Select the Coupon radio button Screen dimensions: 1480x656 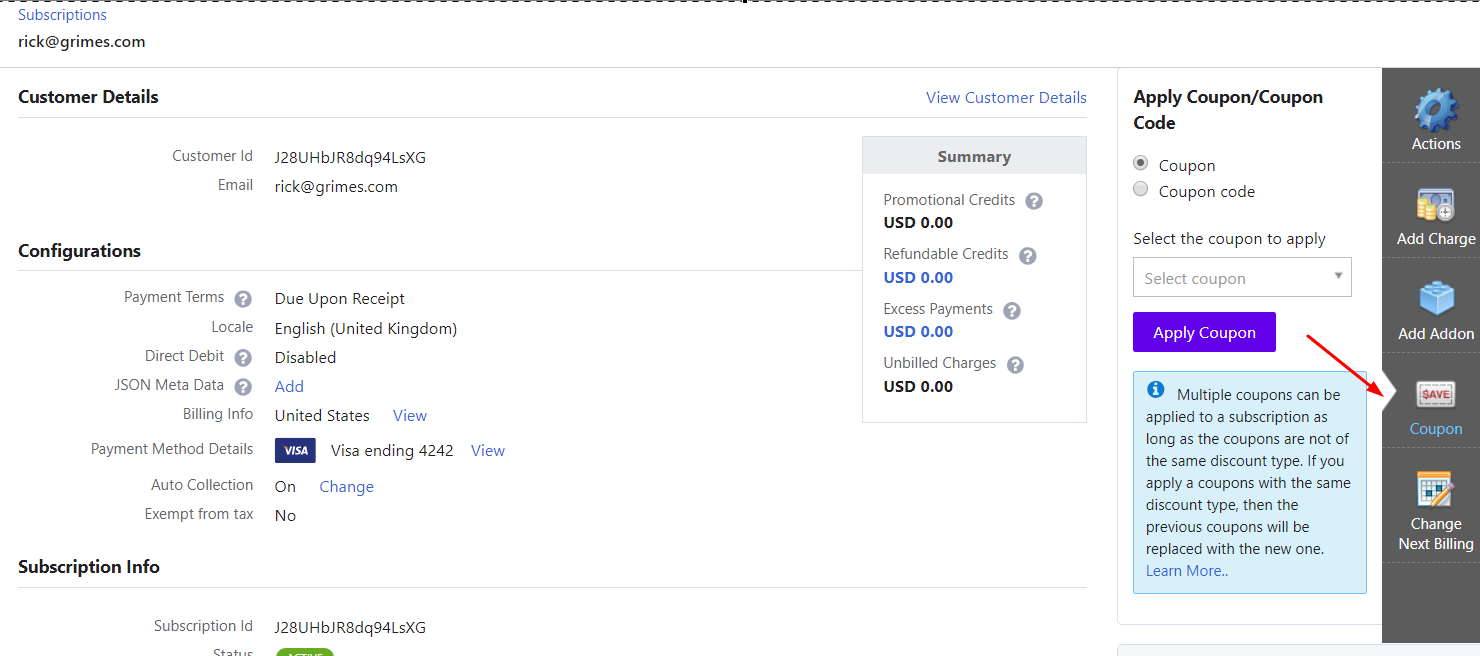(1140, 163)
